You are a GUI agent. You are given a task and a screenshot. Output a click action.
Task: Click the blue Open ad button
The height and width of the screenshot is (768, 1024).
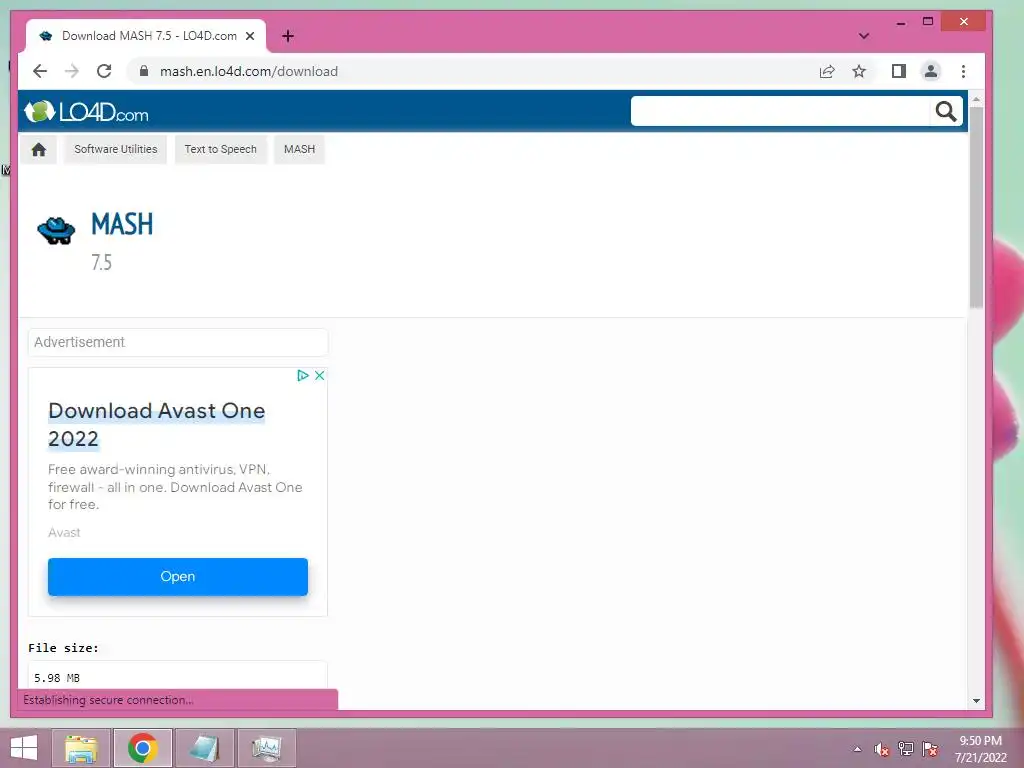pyautogui.click(x=178, y=577)
